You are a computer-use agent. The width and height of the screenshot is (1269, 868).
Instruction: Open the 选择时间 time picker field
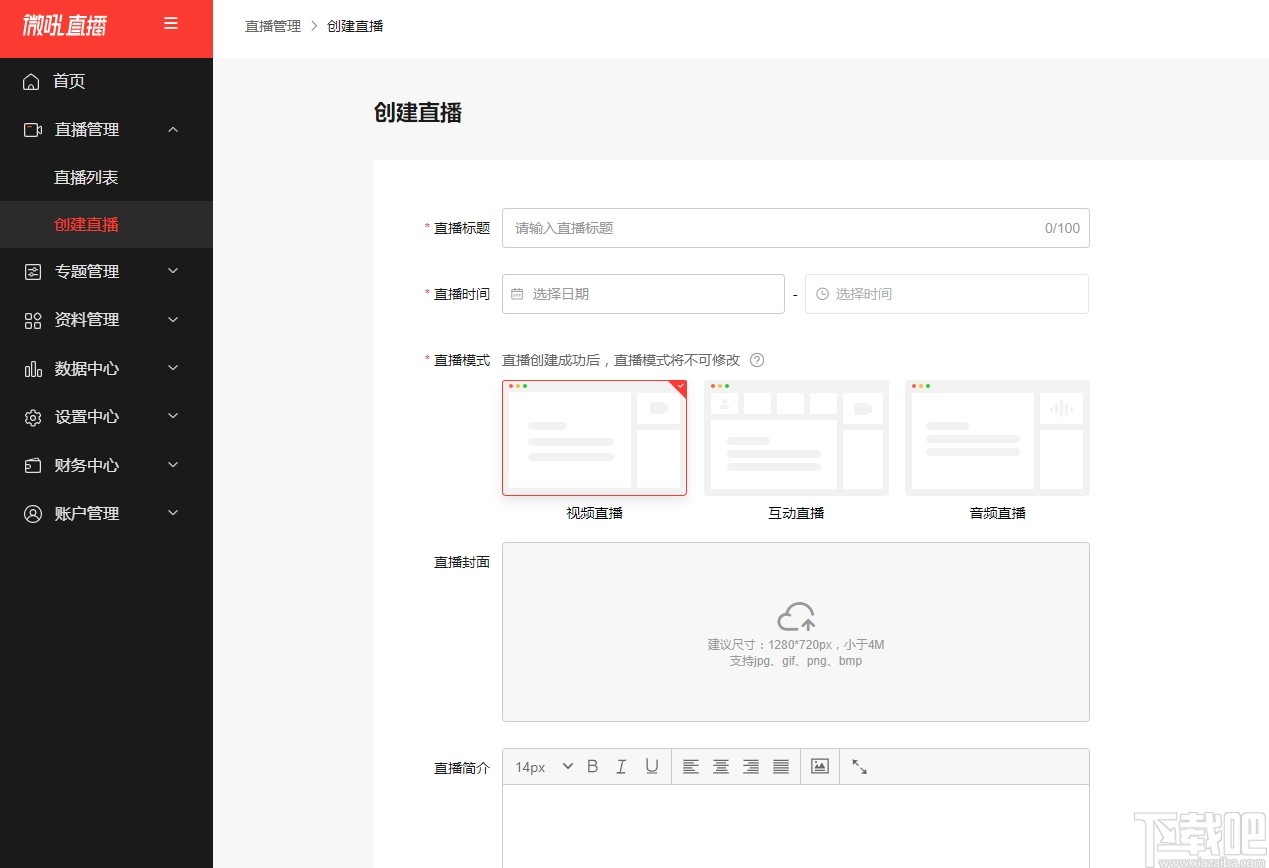pos(947,294)
